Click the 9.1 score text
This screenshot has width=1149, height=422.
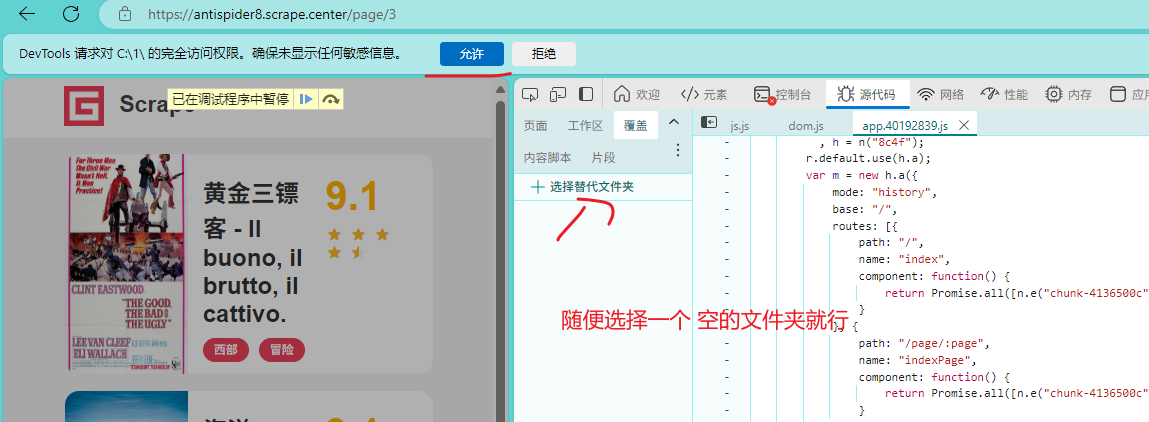351,196
